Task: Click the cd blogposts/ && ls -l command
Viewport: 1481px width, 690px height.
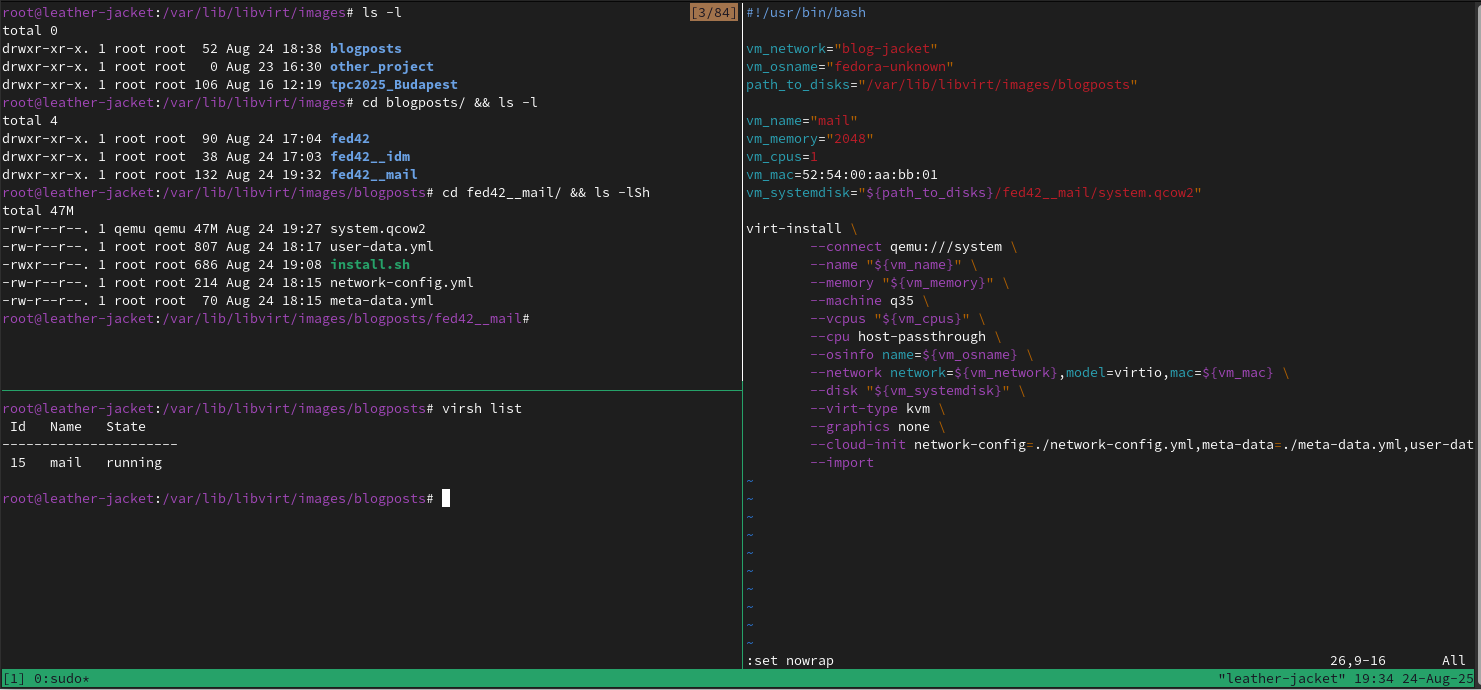Action: click(x=450, y=102)
